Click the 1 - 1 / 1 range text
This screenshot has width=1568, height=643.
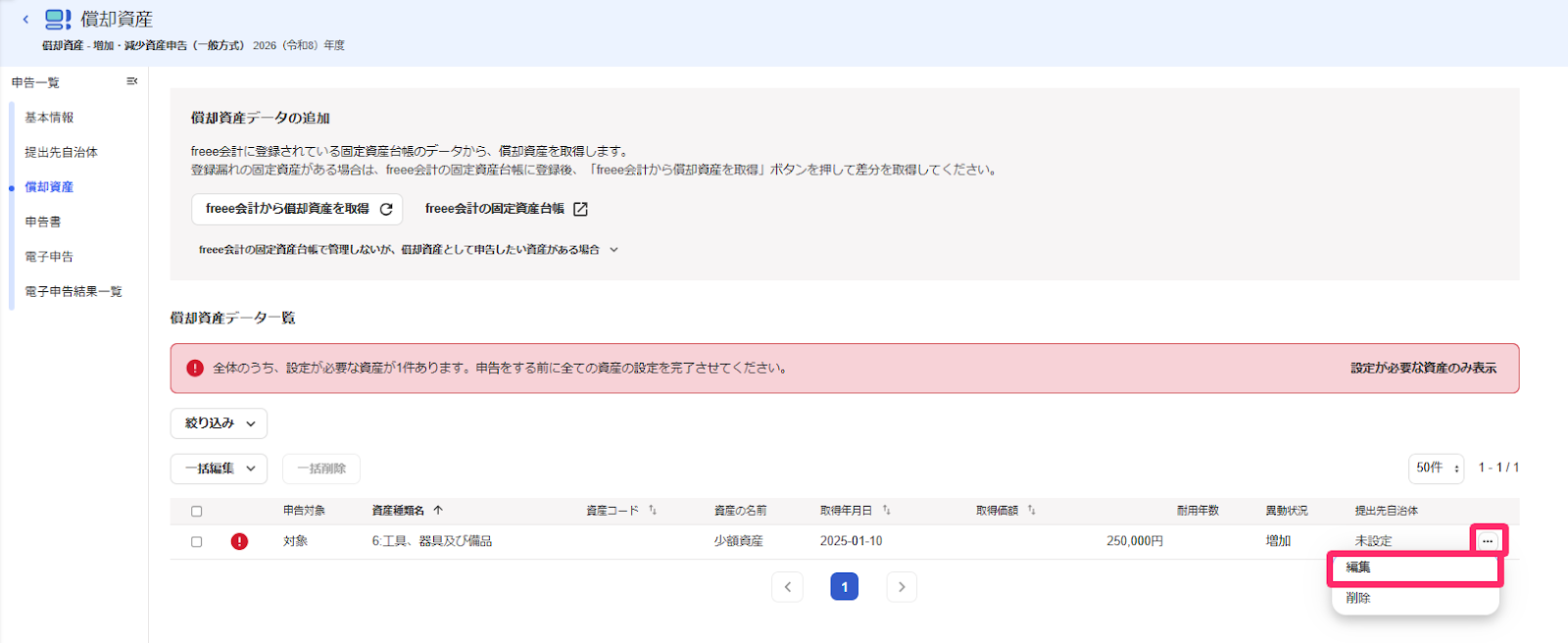[1498, 468]
